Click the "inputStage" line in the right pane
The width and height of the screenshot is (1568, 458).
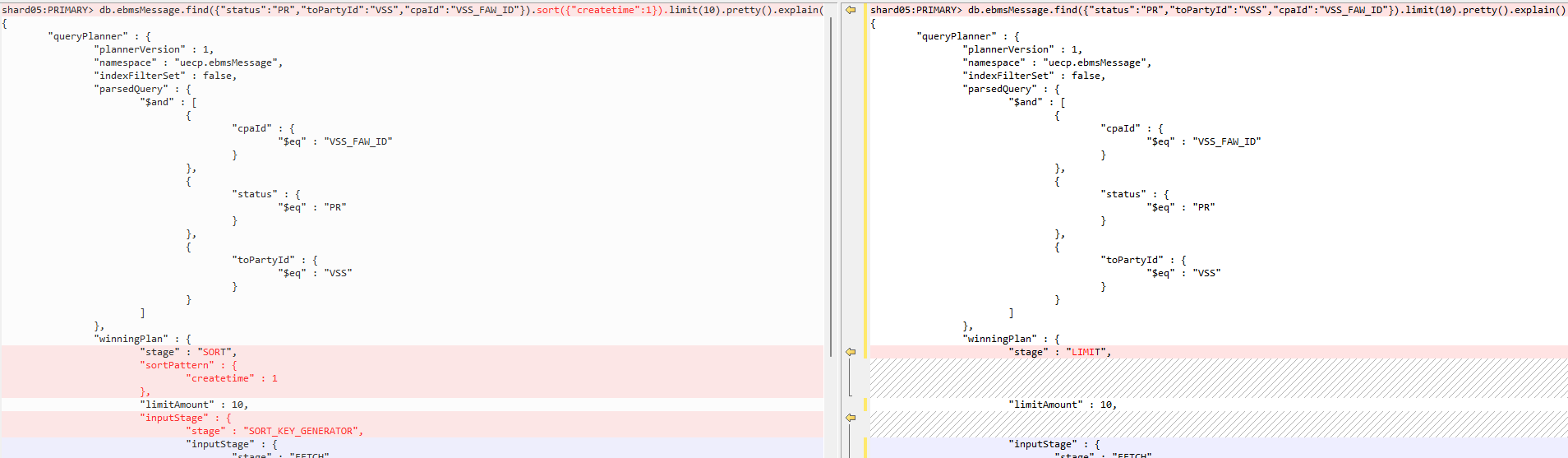click(1054, 444)
